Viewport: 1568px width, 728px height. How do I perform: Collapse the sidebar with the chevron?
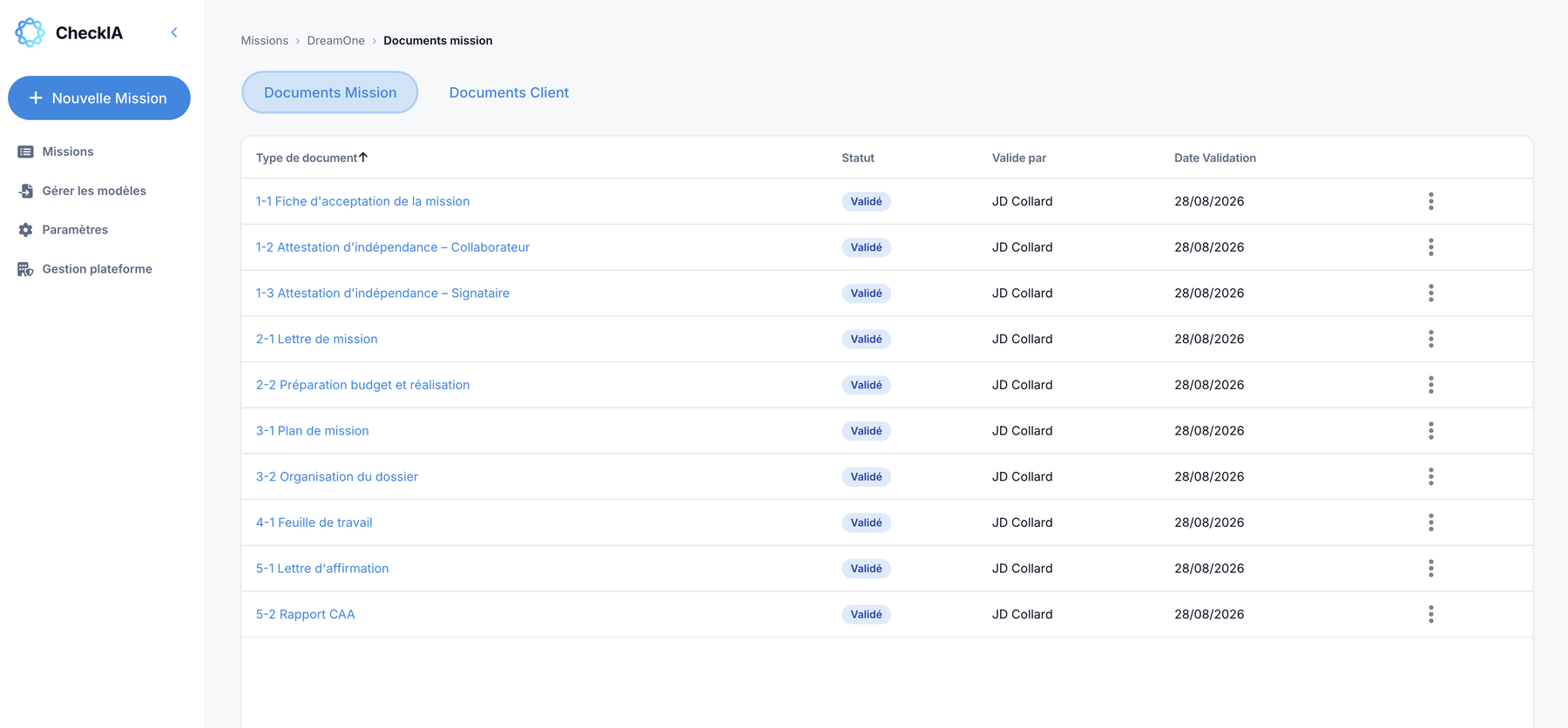tap(174, 33)
